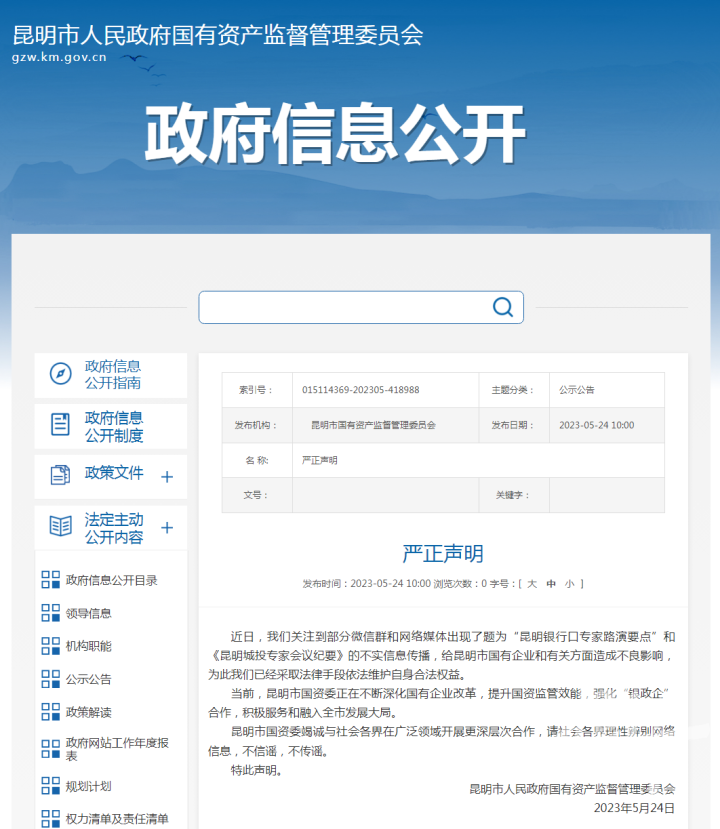Click the search input box

tap(345, 307)
